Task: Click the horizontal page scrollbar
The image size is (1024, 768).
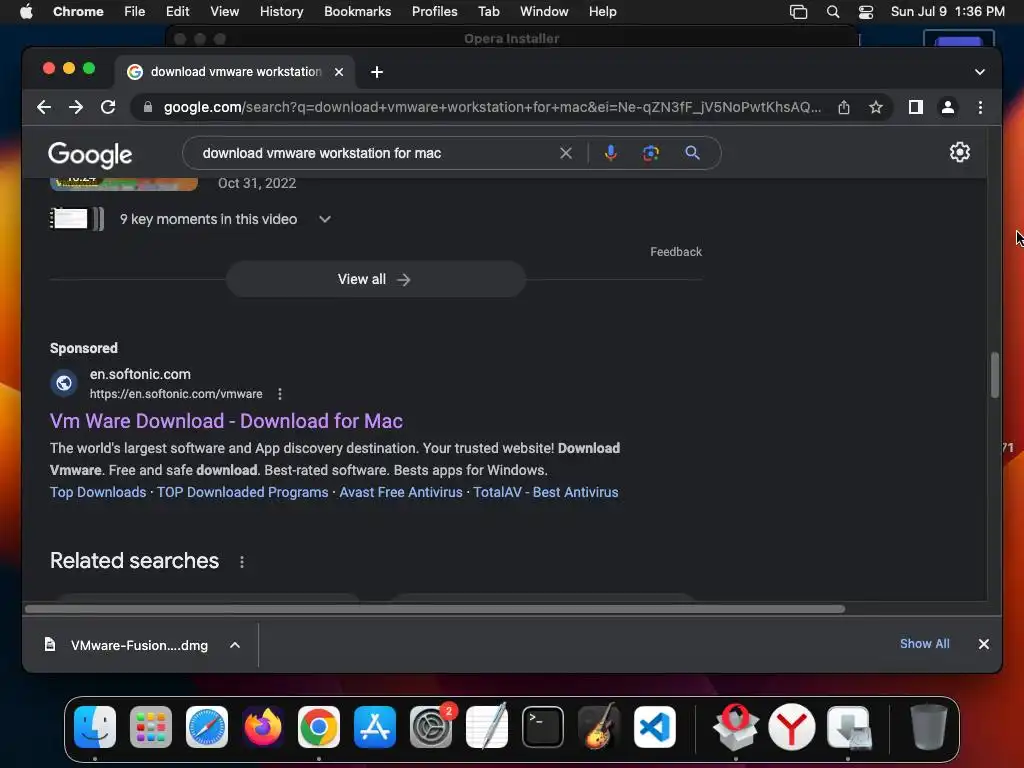Action: (435, 609)
